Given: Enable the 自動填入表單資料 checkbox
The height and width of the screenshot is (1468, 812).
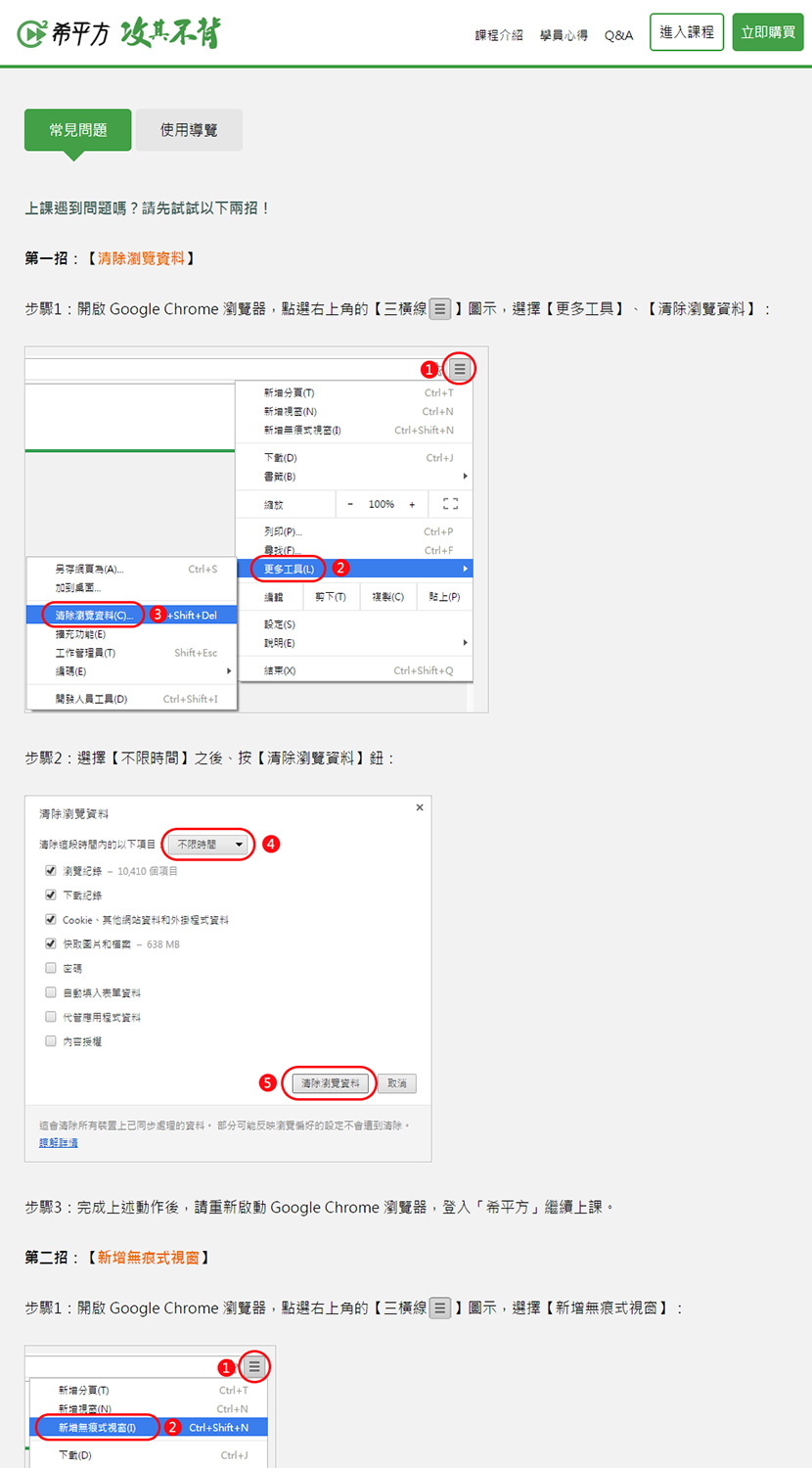Looking at the screenshot, I should pyautogui.click(x=51, y=992).
